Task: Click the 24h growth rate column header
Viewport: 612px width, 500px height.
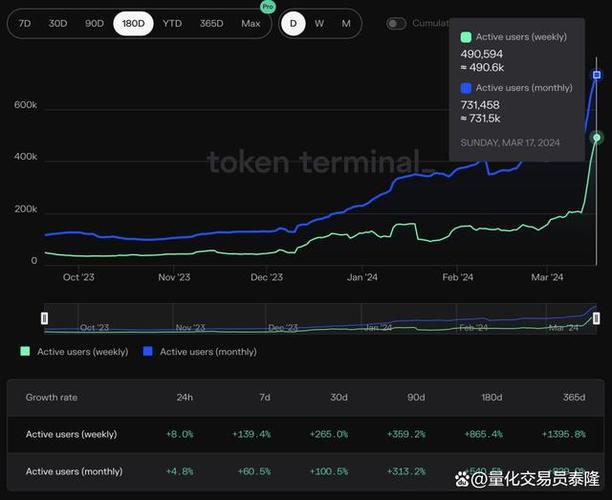Action: (x=184, y=397)
